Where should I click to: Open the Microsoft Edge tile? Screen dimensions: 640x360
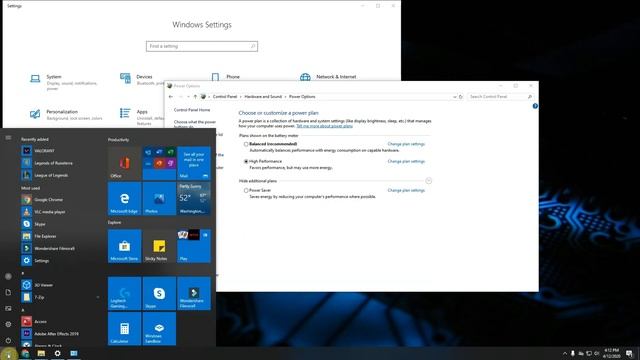click(x=124, y=198)
